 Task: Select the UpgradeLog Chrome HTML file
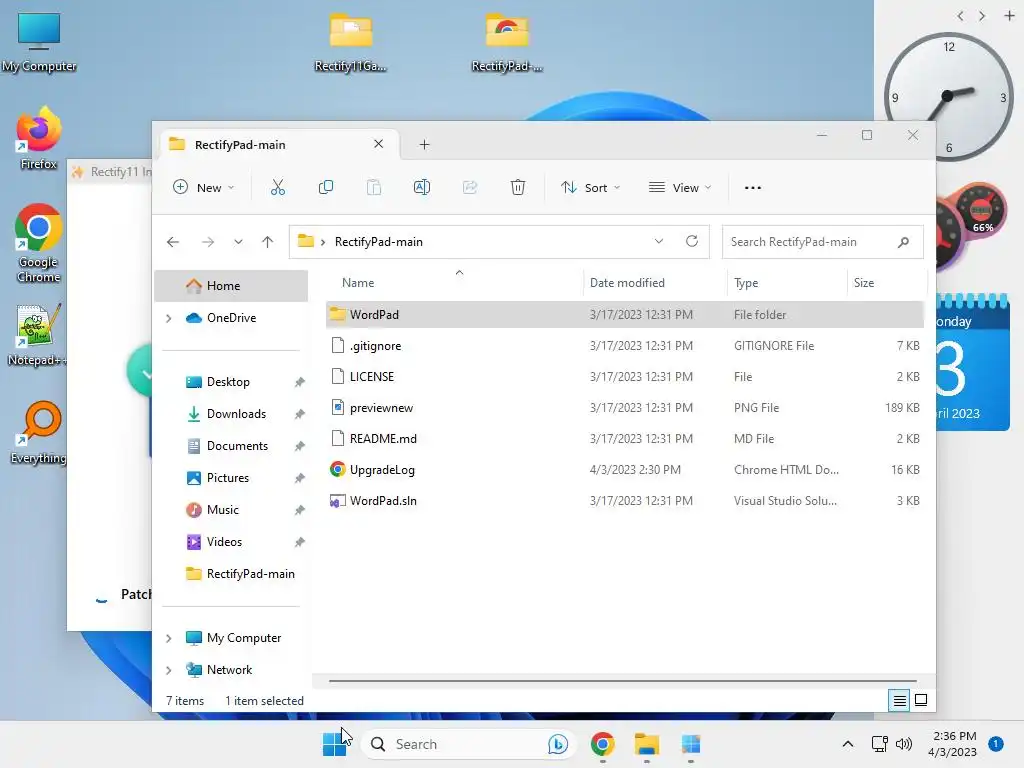[625, 470]
